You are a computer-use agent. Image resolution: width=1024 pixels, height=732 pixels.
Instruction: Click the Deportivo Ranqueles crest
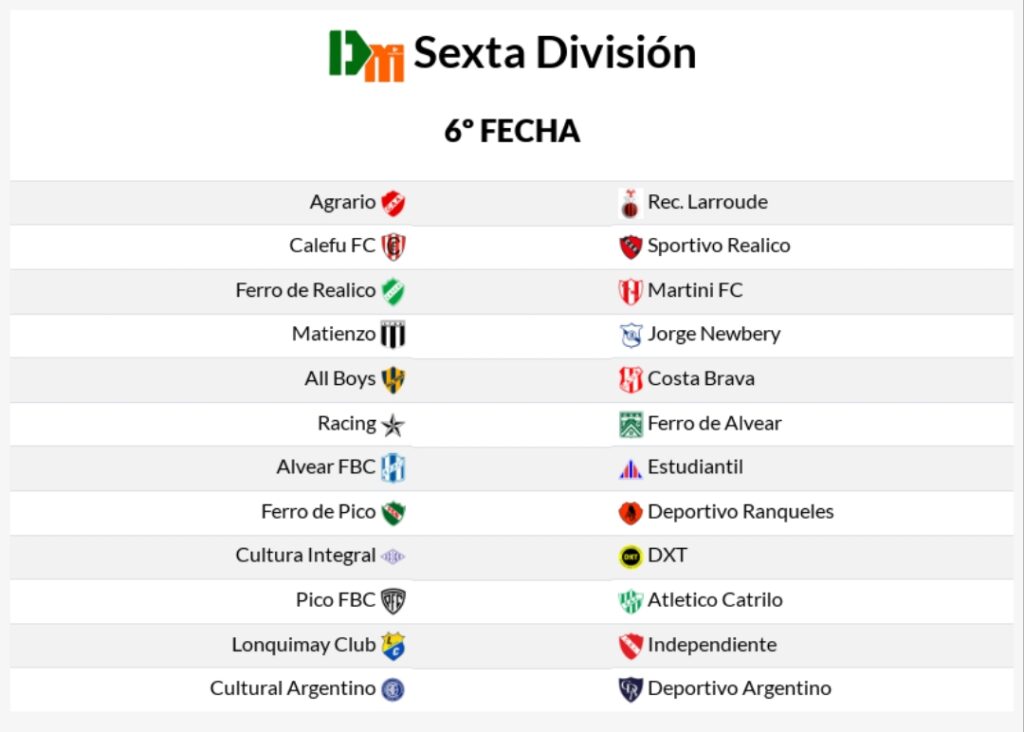click(x=630, y=513)
